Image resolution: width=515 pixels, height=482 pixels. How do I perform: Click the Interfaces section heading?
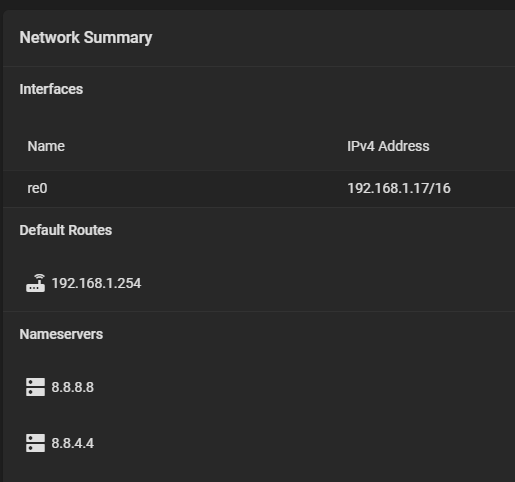click(x=51, y=89)
